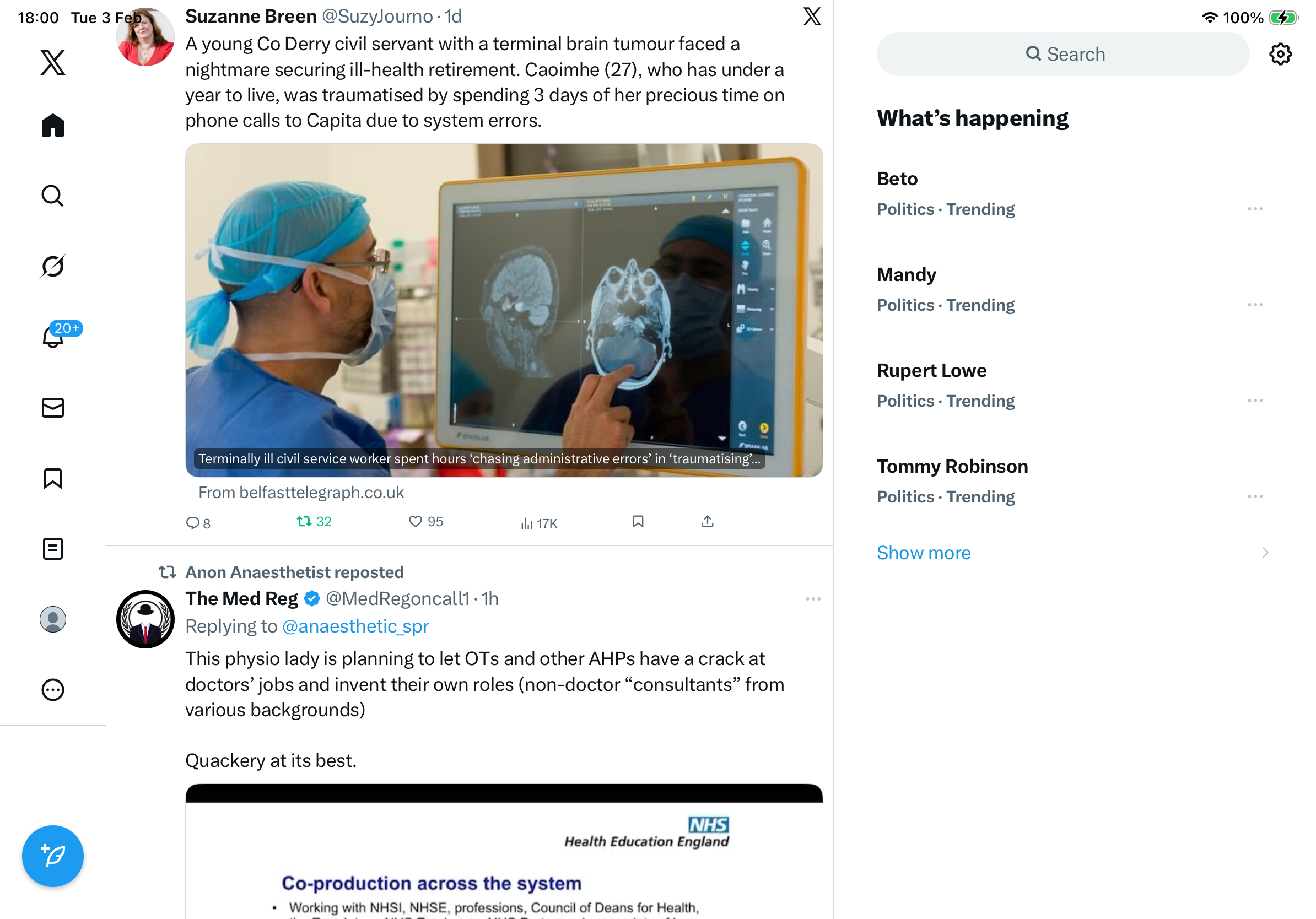
Task: Open Messages envelope icon
Action: [53, 407]
